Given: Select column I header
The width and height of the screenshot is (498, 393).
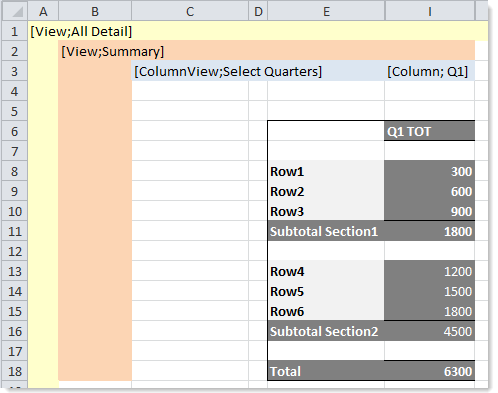Looking at the screenshot, I should click(x=430, y=12).
